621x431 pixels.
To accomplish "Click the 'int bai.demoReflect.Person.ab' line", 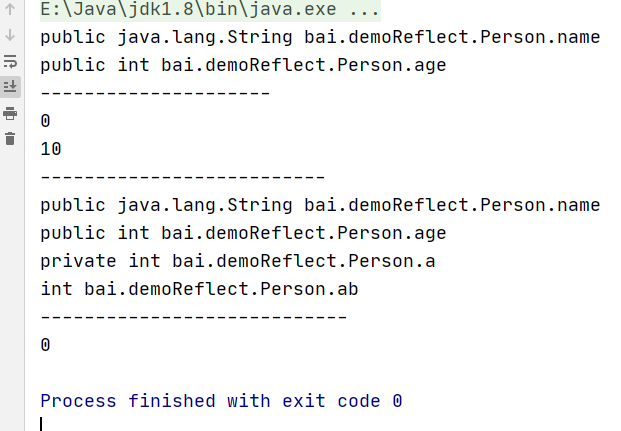I will coord(199,289).
